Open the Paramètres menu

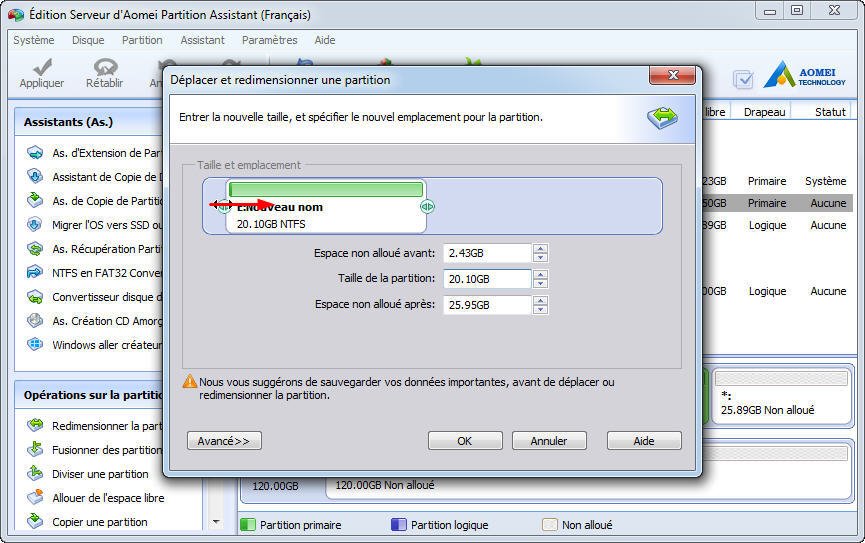click(270, 40)
